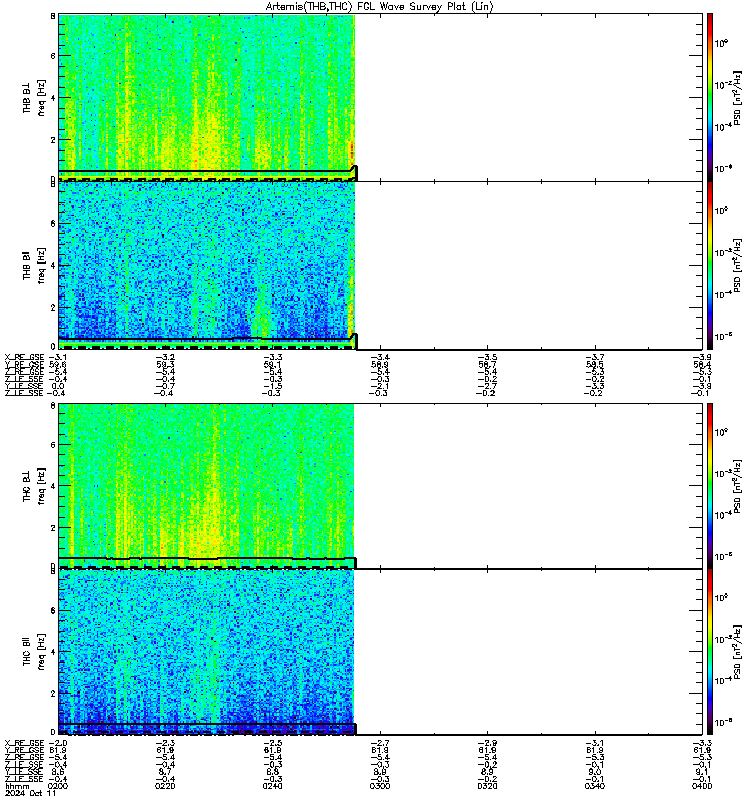The image size is (750, 800).
Task: Click the '-2.3' X_RE_GSE value under the THC panels
Action: 165,743
